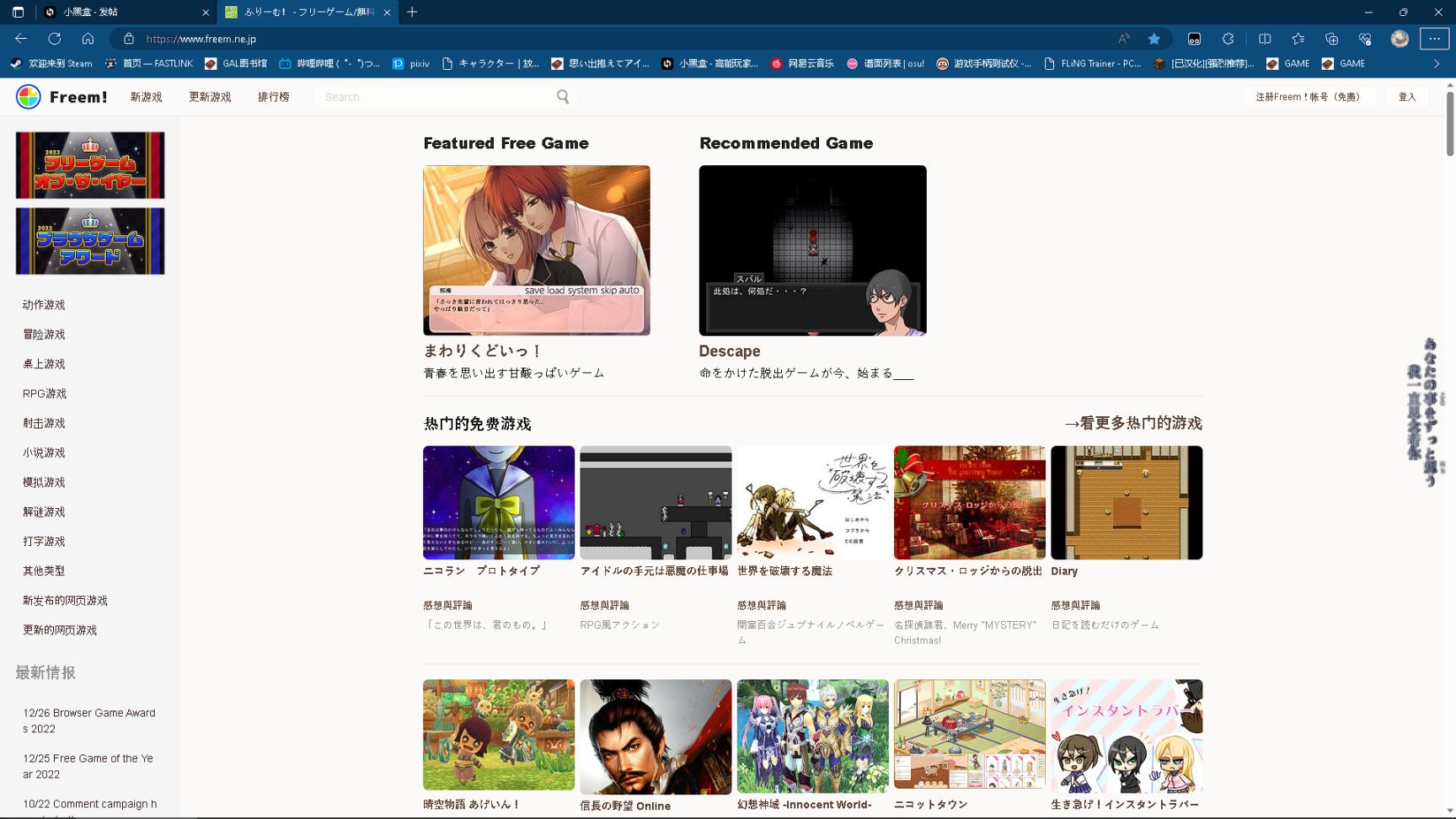Open the ブラウザゲームアワード 2022 banner

(x=90, y=241)
